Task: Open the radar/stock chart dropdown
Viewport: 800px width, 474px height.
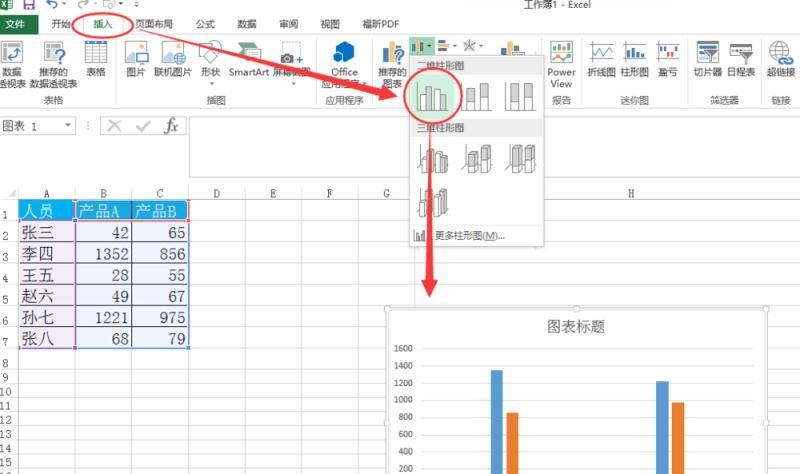Action: [x=473, y=46]
